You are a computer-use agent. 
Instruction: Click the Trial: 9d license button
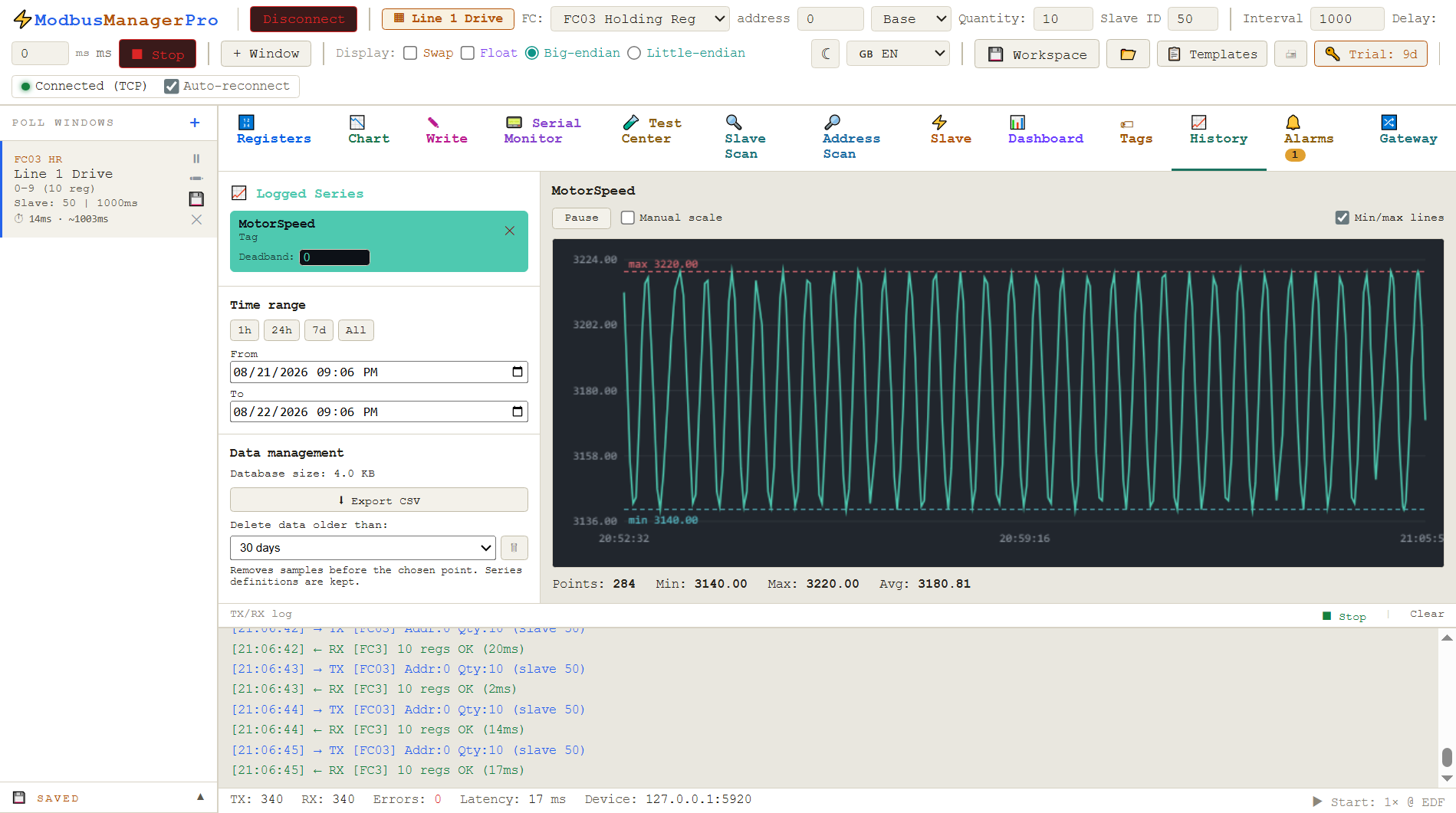click(1371, 54)
